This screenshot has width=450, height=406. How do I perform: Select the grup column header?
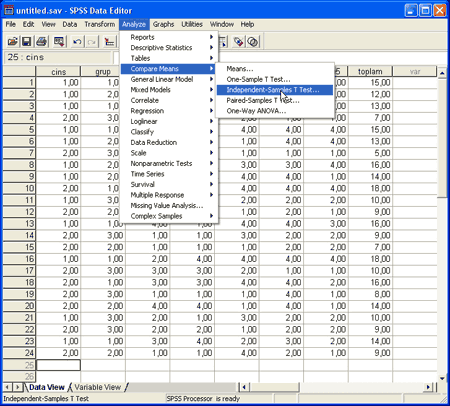[103, 72]
